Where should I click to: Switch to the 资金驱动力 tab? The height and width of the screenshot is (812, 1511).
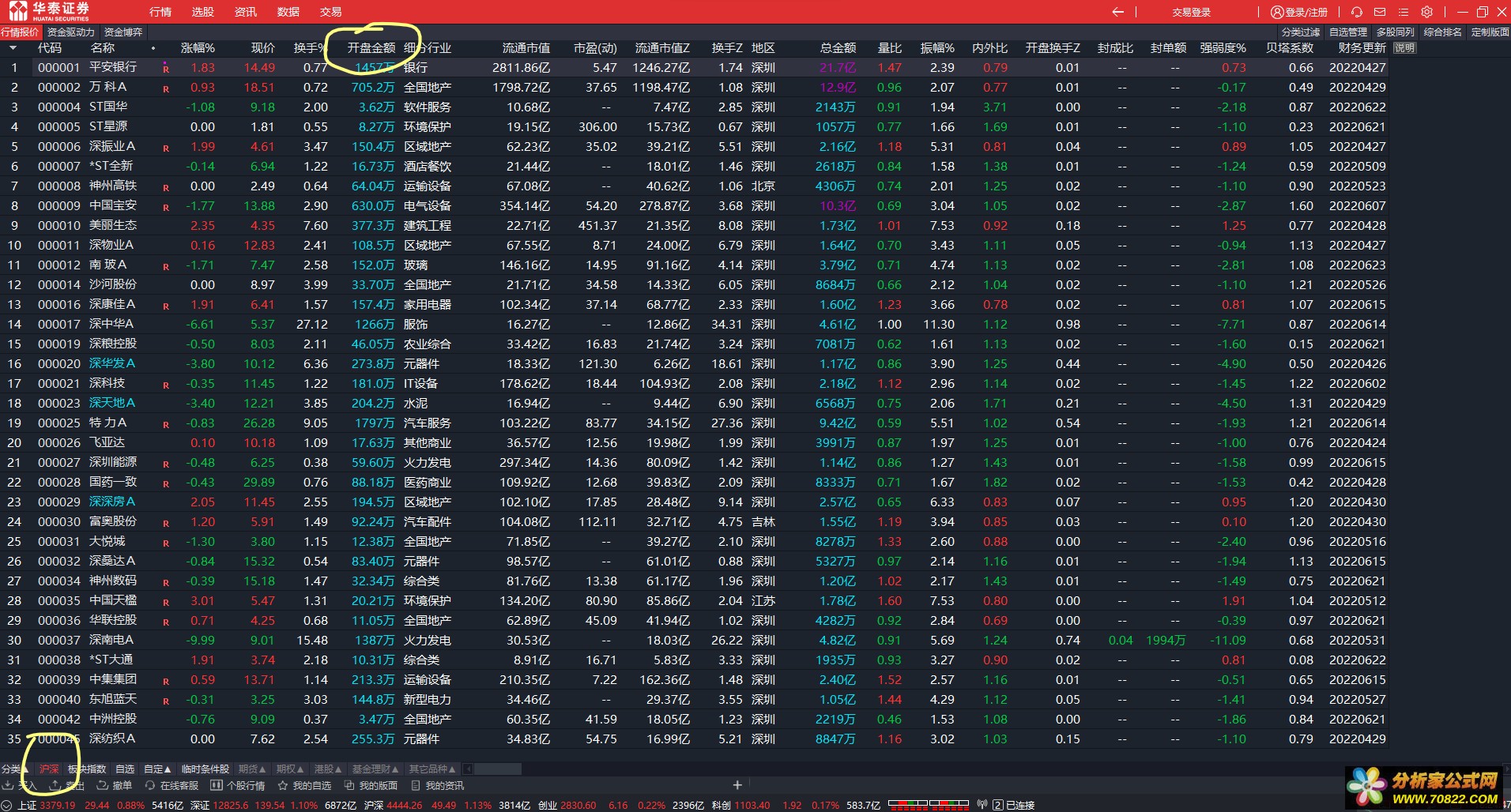[70, 32]
